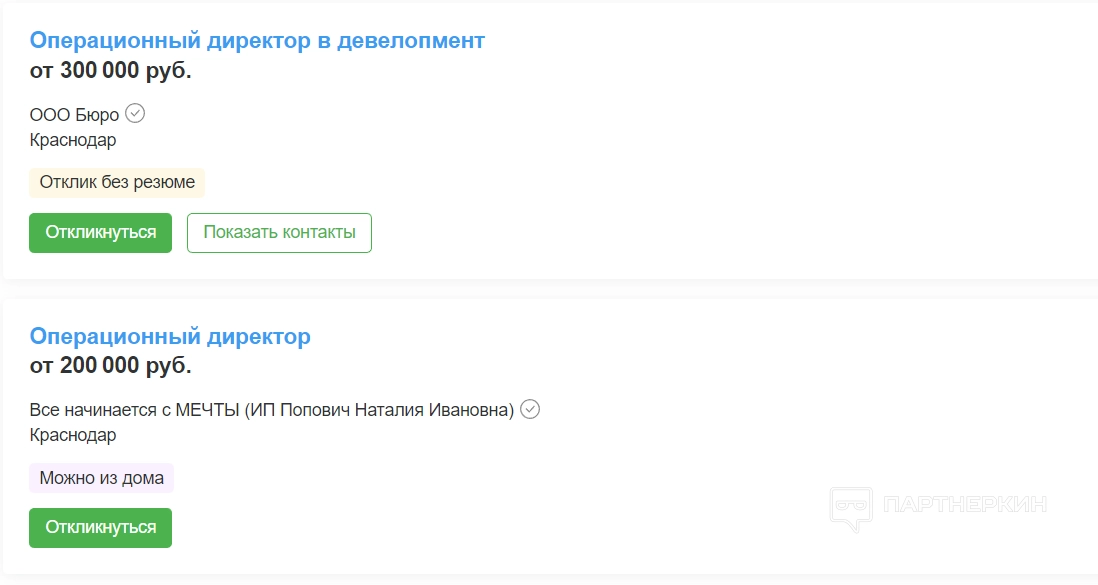Click the Отклик без резюме tag
Screen dimensions: 1098x585
pyautogui.click(x=117, y=182)
